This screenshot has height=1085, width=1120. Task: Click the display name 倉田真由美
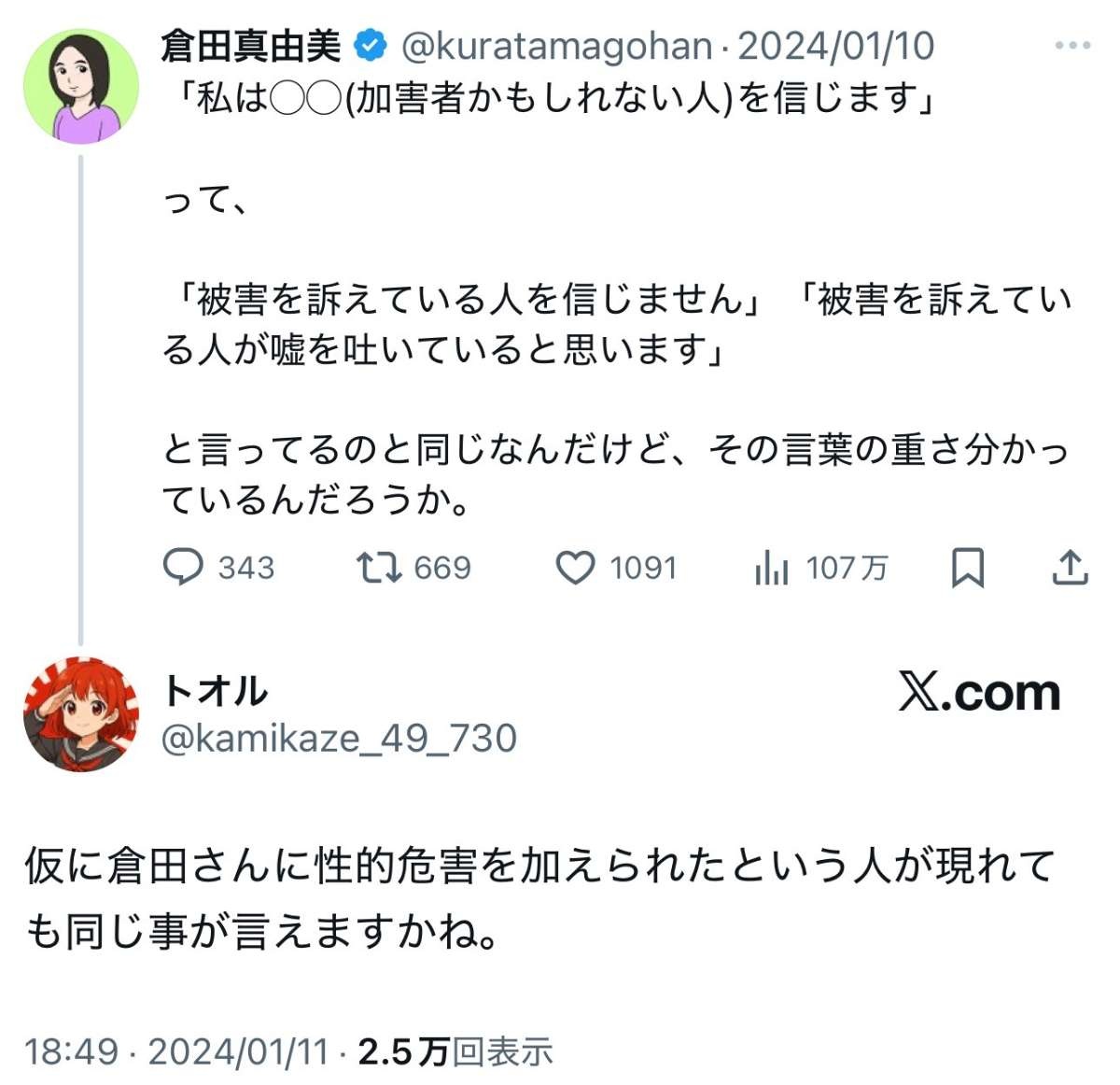point(252,45)
